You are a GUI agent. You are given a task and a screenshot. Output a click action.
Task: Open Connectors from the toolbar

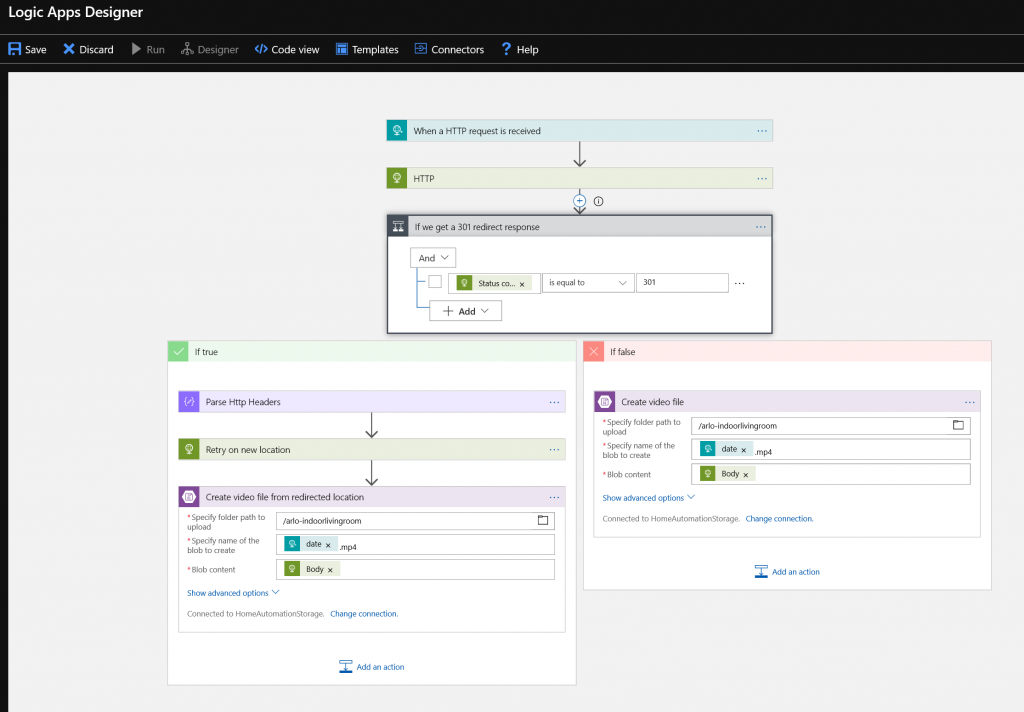click(449, 49)
